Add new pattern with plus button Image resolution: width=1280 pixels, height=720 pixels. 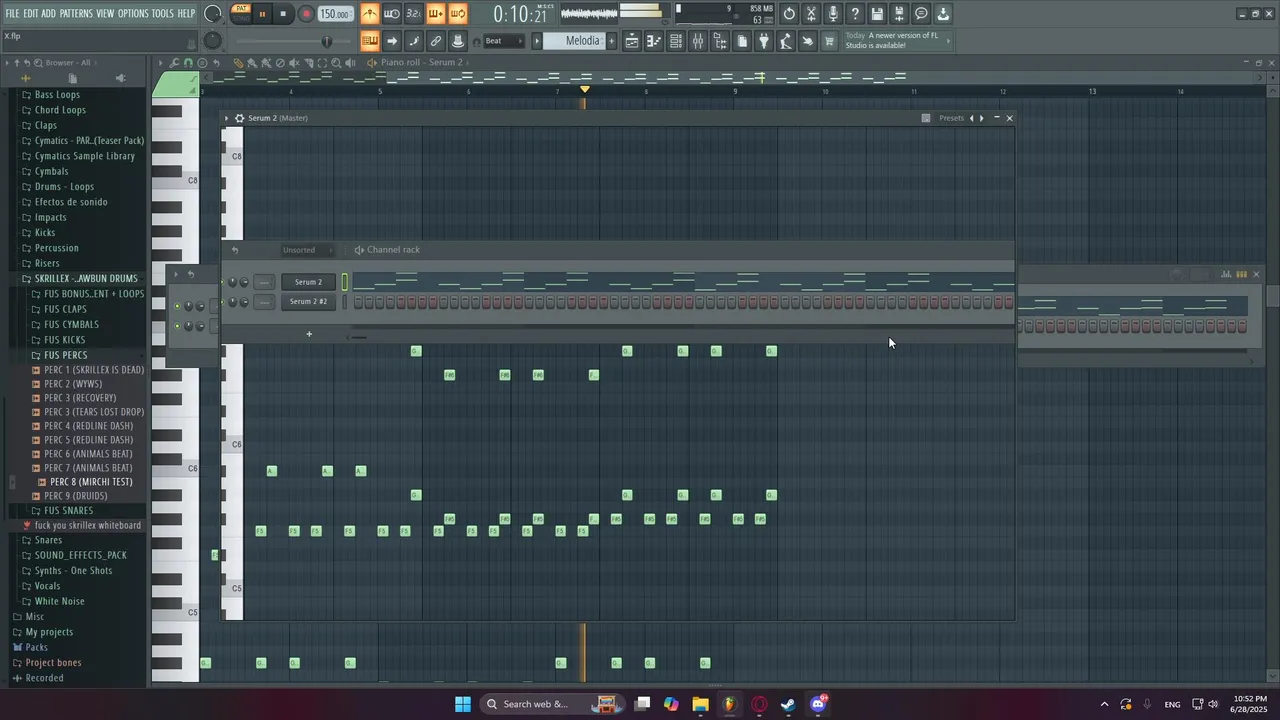613,41
